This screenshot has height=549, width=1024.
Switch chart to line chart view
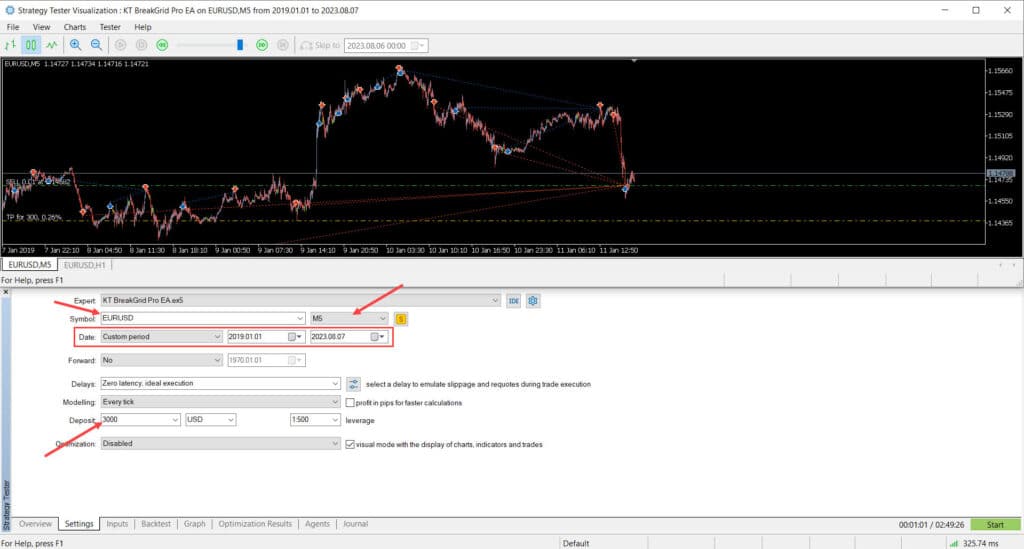tap(52, 45)
